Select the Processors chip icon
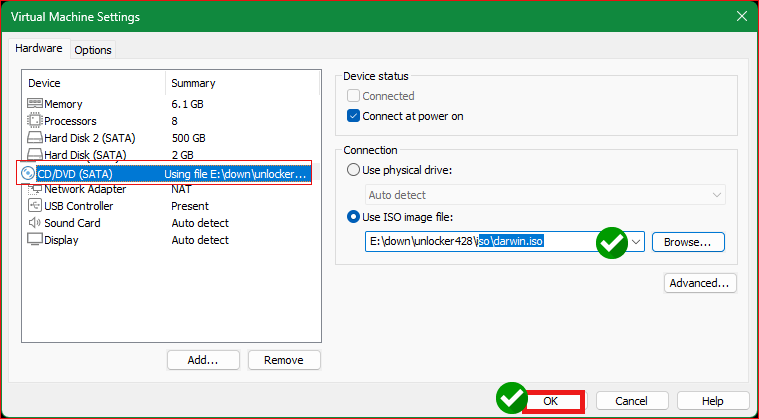This screenshot has height=419, width=759. click(35, 120)
